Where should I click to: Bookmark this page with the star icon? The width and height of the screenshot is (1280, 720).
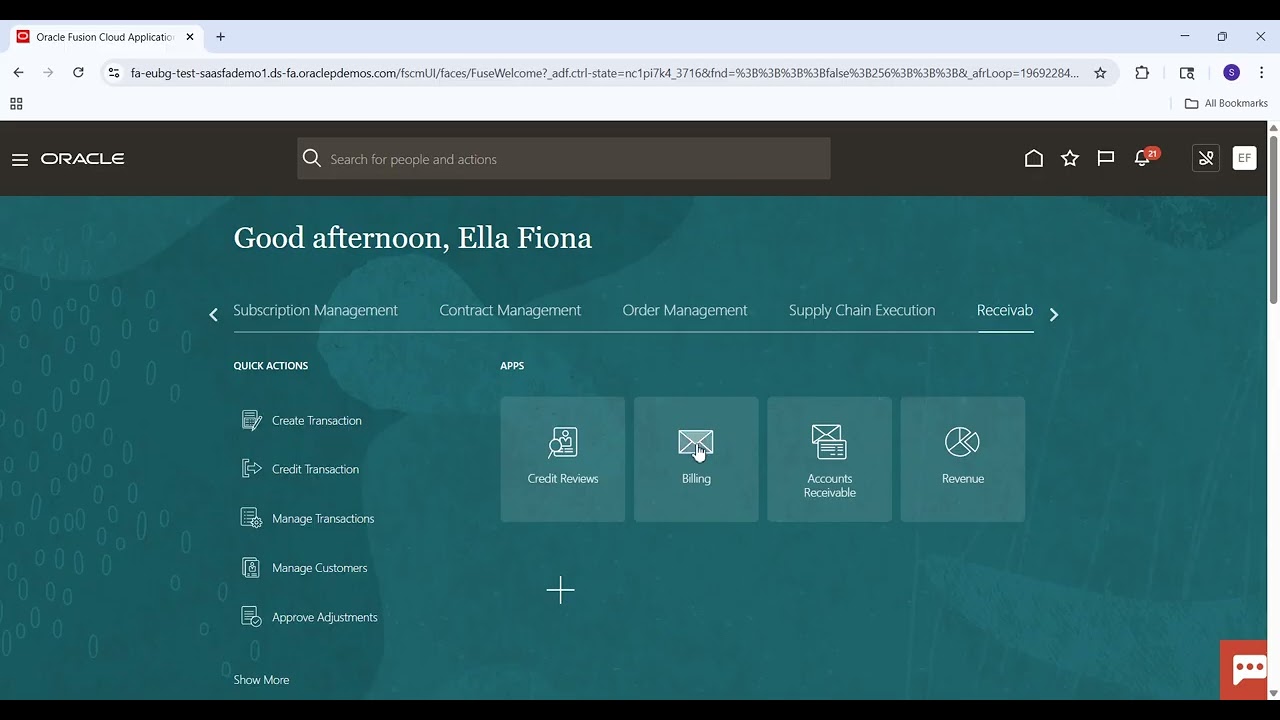(x=1100, y=73)
